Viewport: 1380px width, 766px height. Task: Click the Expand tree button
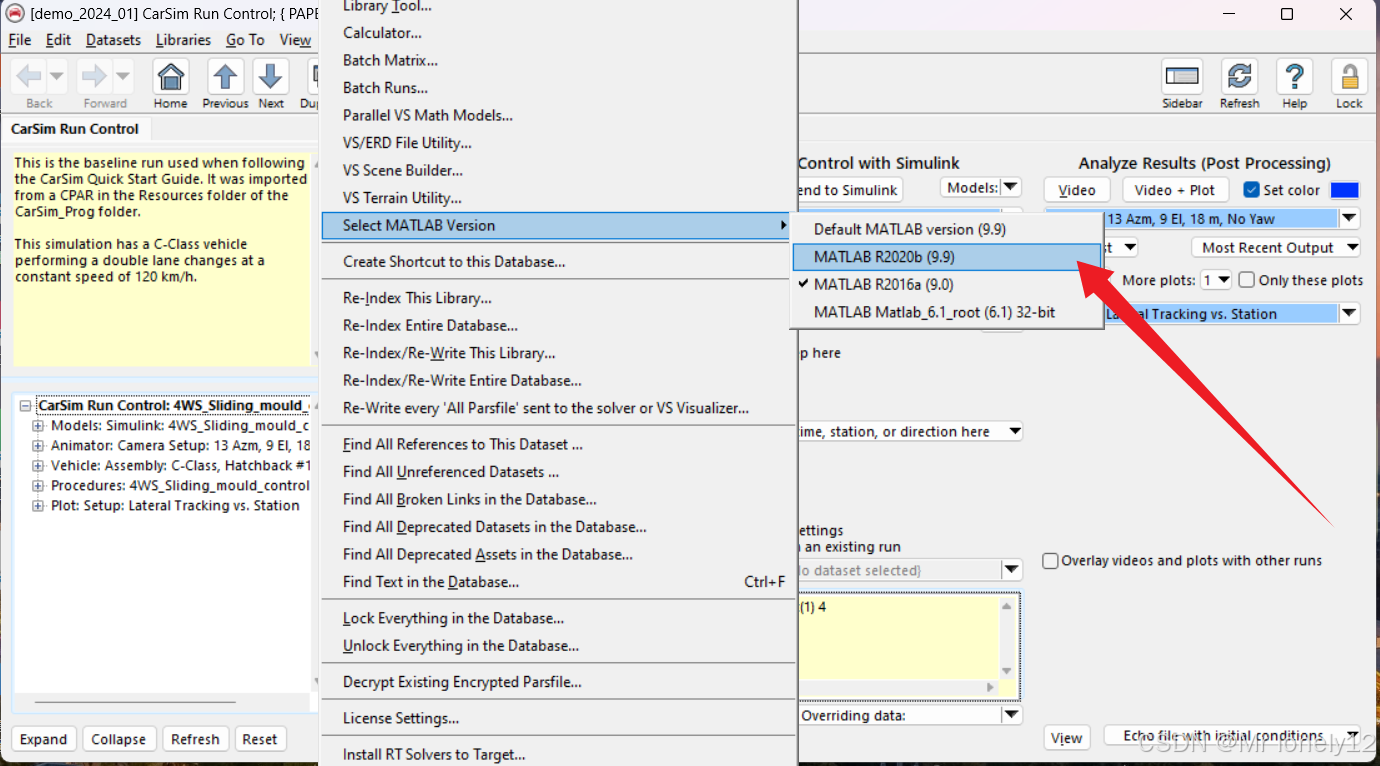pyautogui.click(x=44, y=739)
